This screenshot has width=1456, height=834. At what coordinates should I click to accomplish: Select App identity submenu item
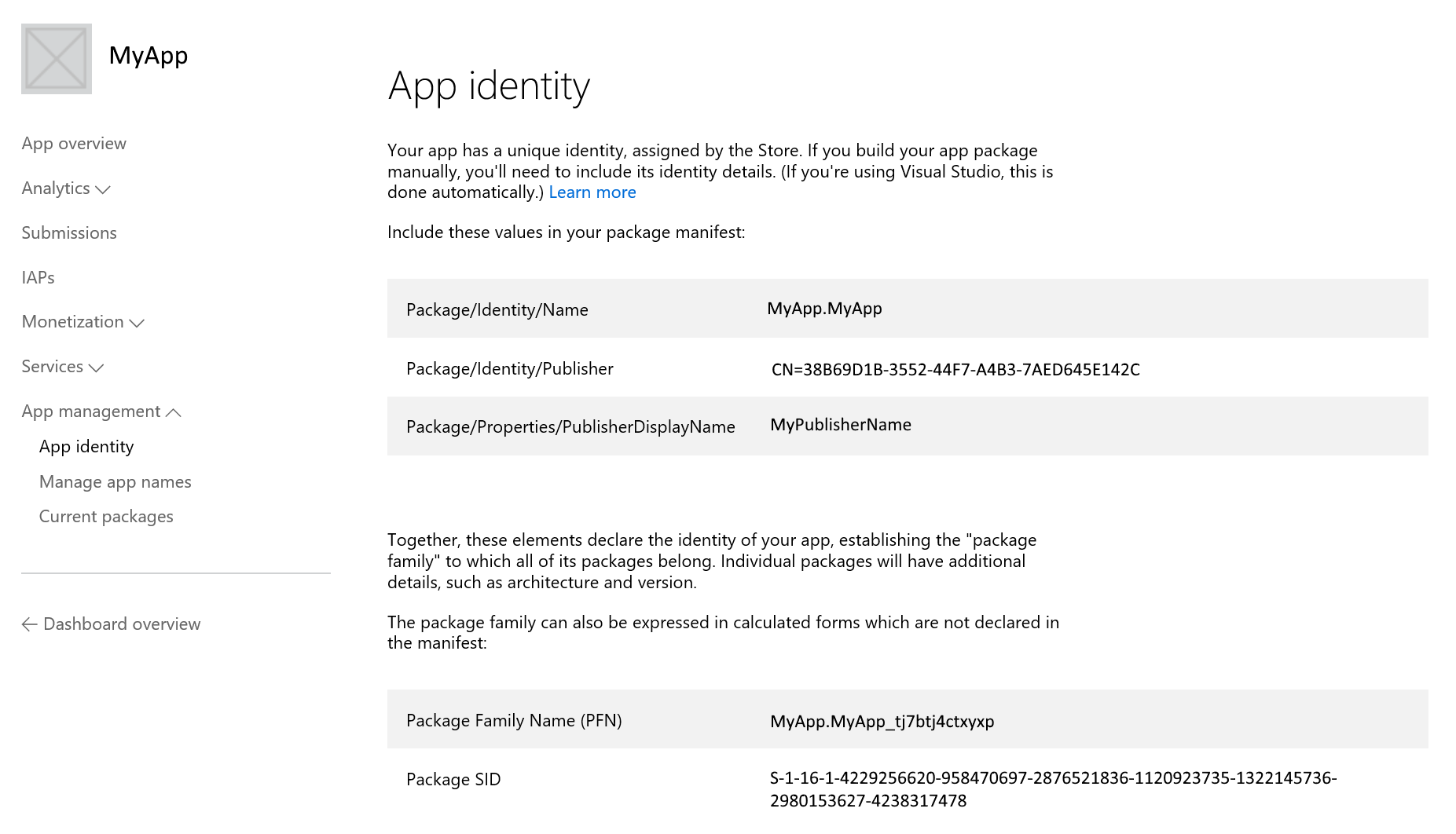86,447
